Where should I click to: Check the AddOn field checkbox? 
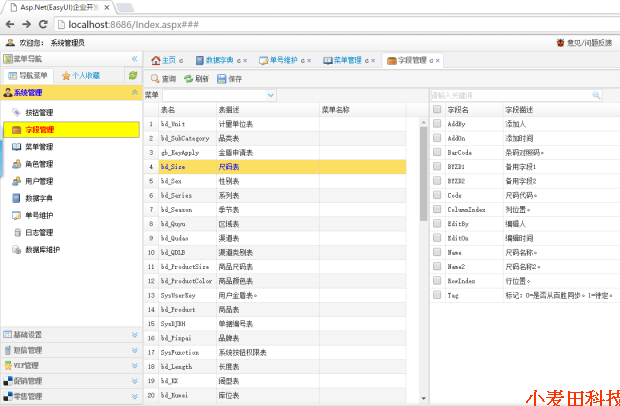pyautogui.click(x=437, y=138)
